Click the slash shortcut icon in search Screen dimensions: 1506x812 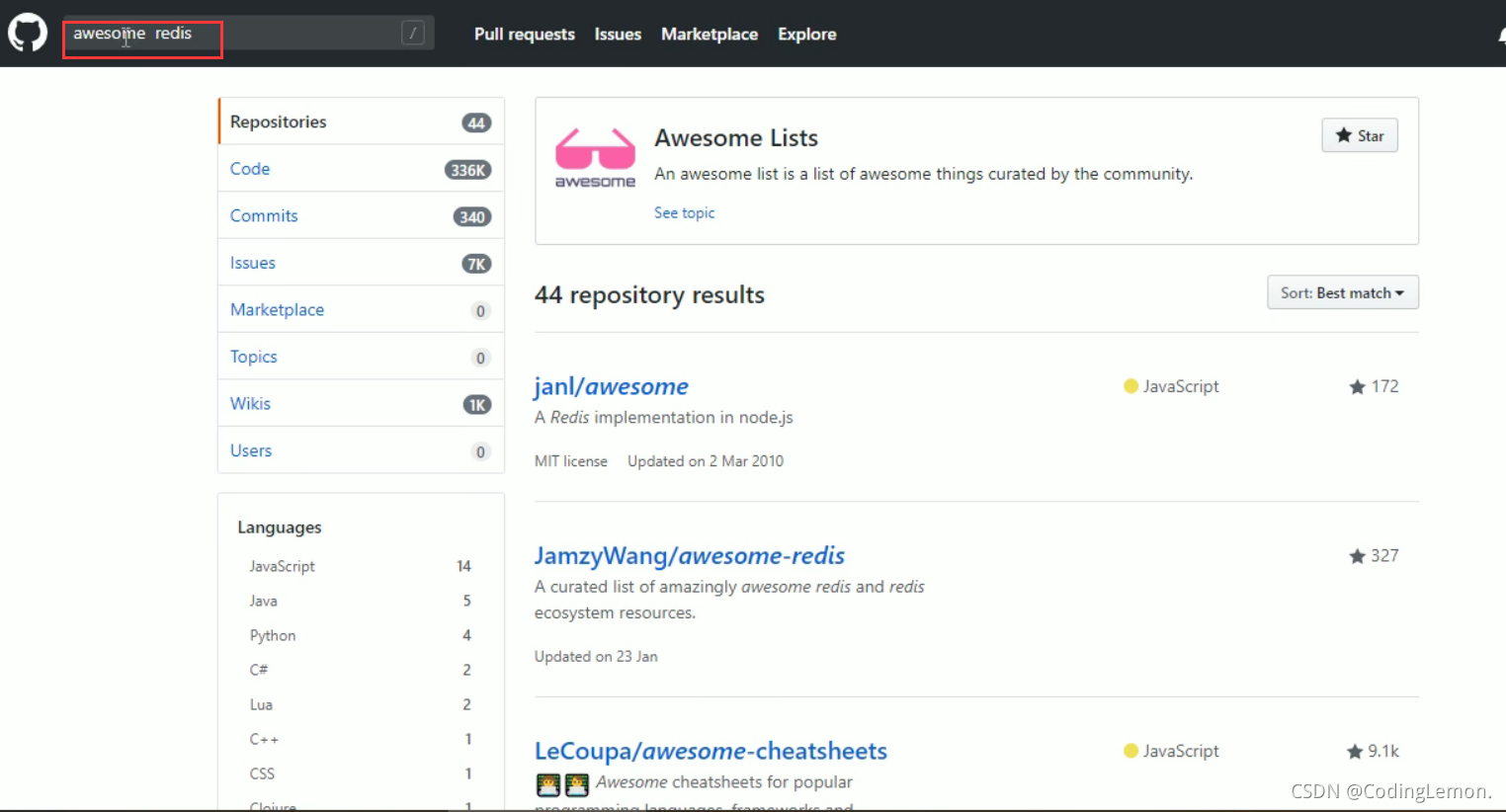click(x=413, y=33)
